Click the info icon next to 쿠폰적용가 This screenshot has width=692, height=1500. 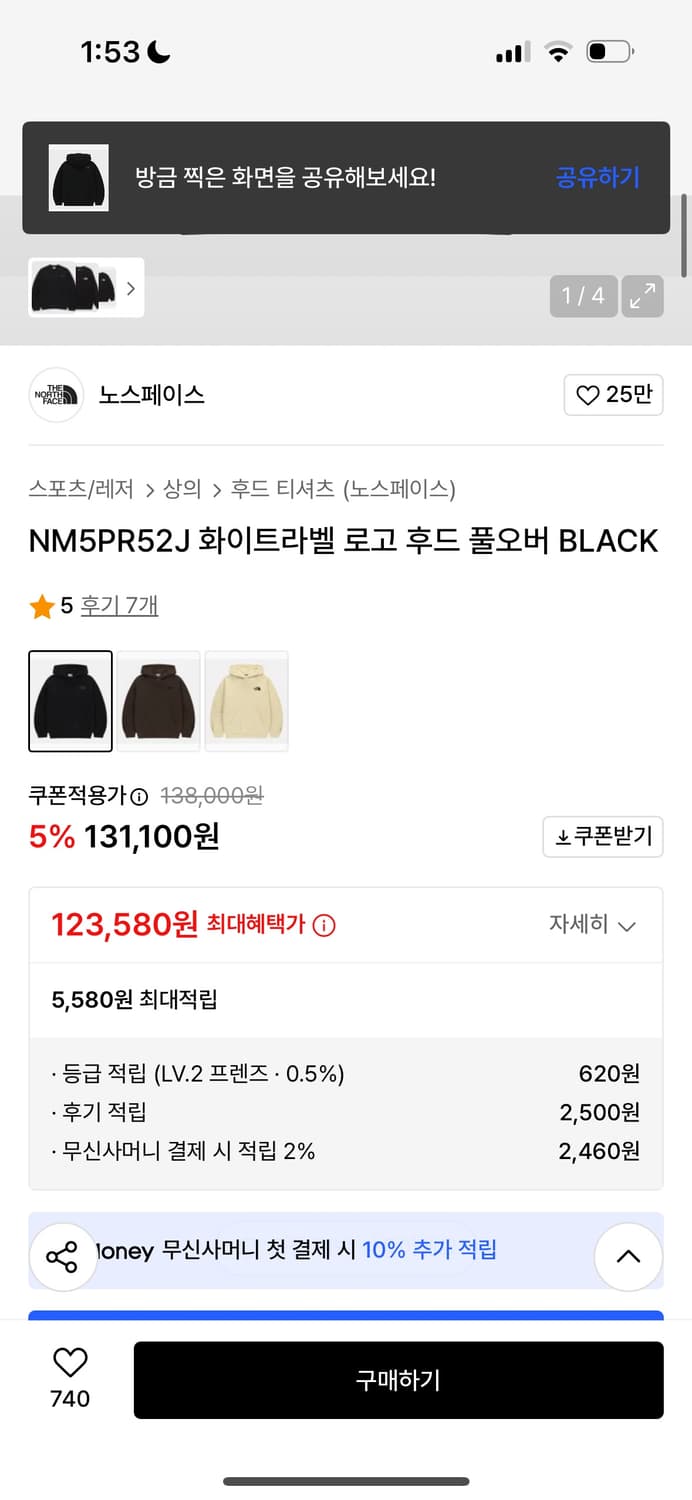point(138,796)
